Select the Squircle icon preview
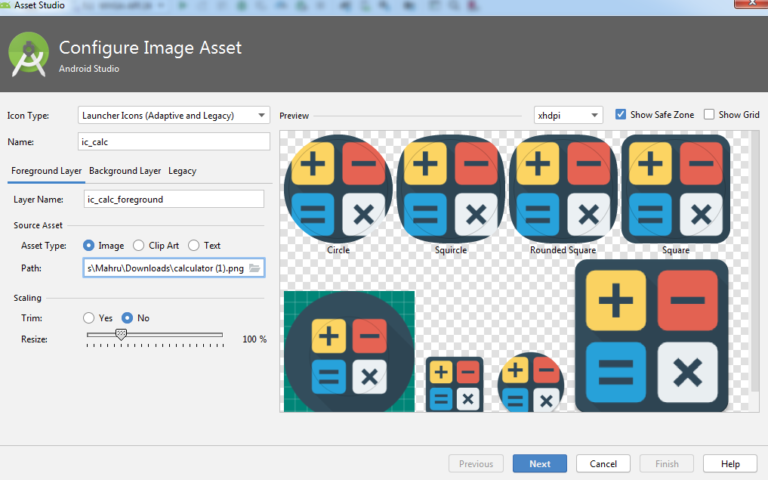 [450, 189]
